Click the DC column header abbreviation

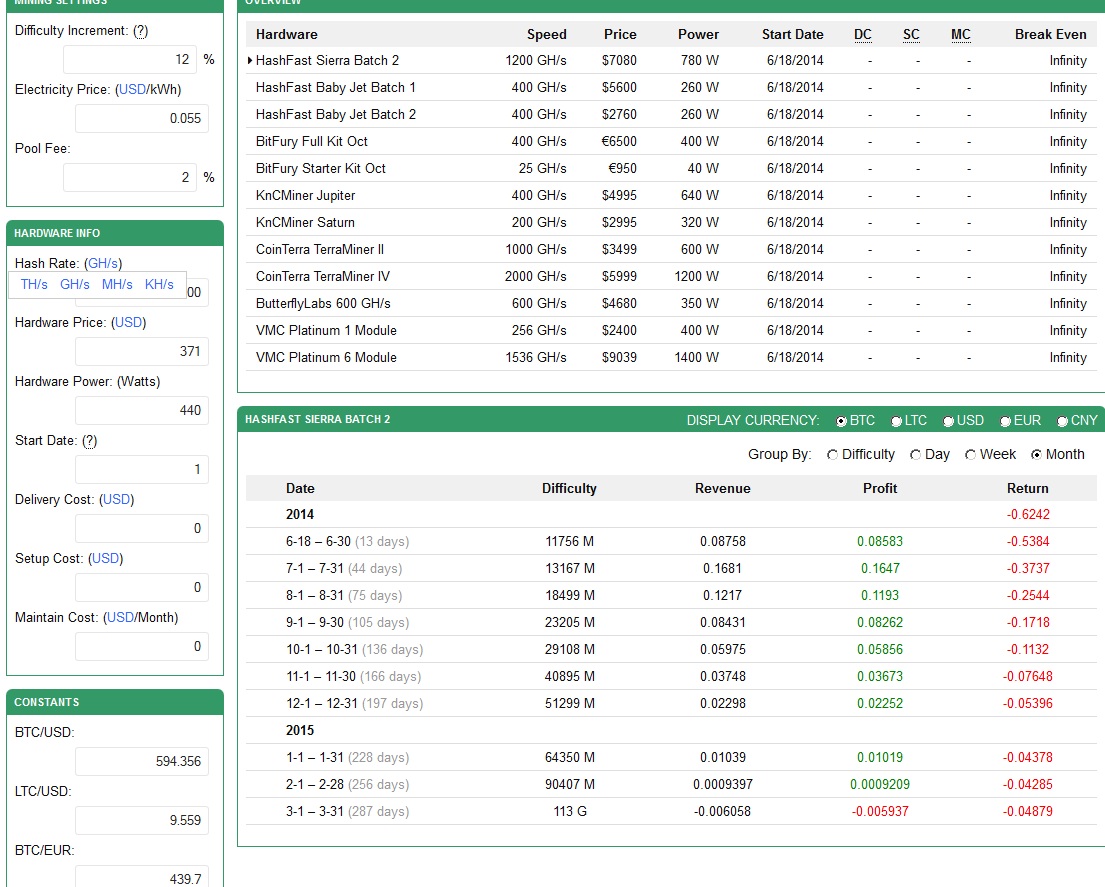point(863,35)
